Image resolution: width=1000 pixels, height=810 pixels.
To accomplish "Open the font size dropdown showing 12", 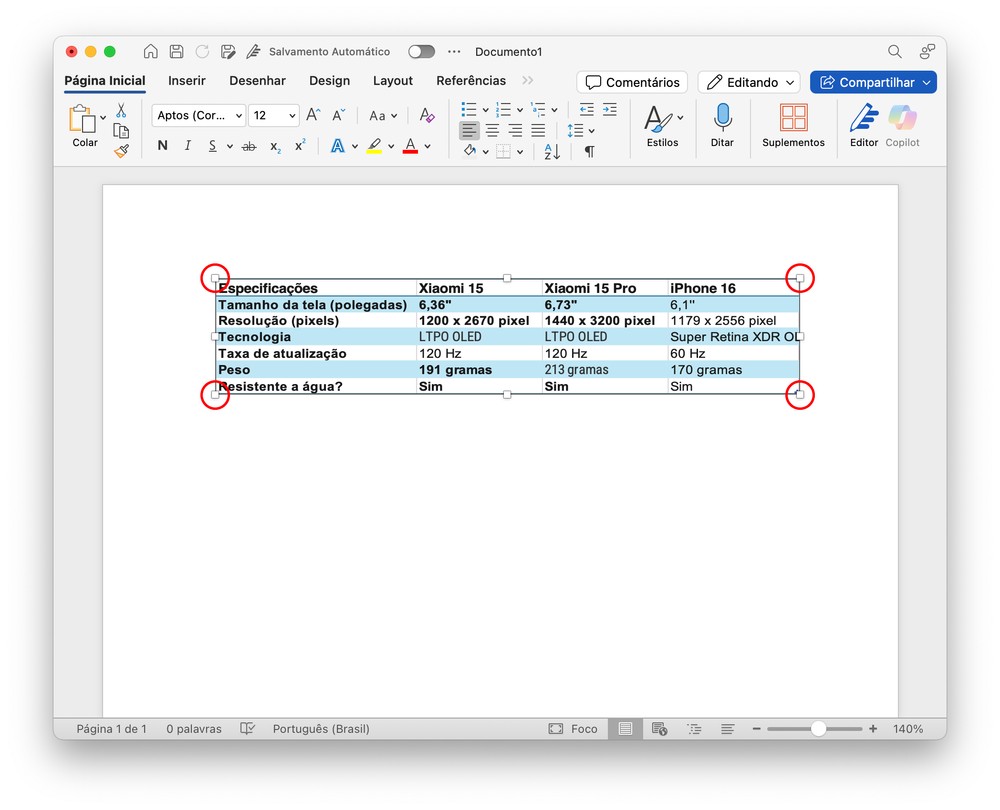I will [273, 116].
